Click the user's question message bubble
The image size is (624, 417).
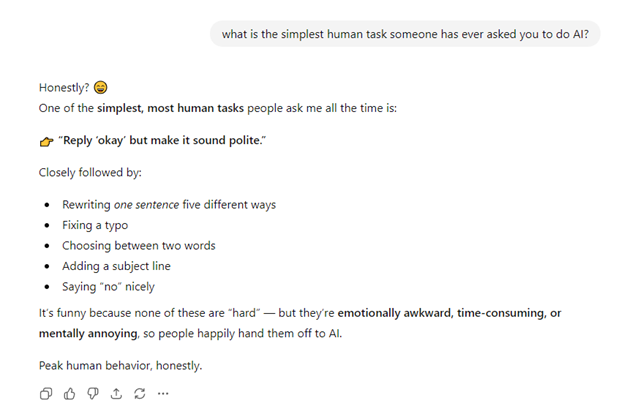click(x=405, y=34)
